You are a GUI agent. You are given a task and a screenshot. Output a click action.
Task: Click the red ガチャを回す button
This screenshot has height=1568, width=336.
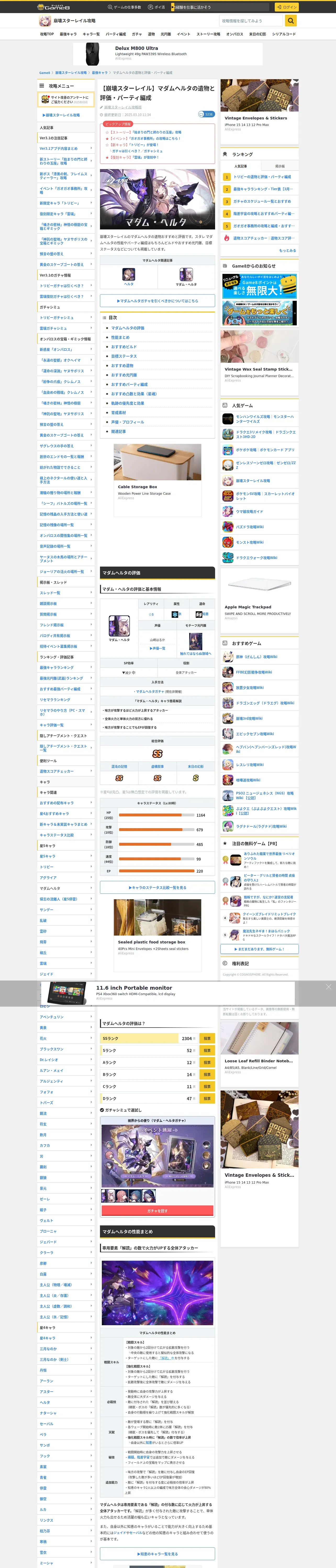click(x=157, y=1211)
